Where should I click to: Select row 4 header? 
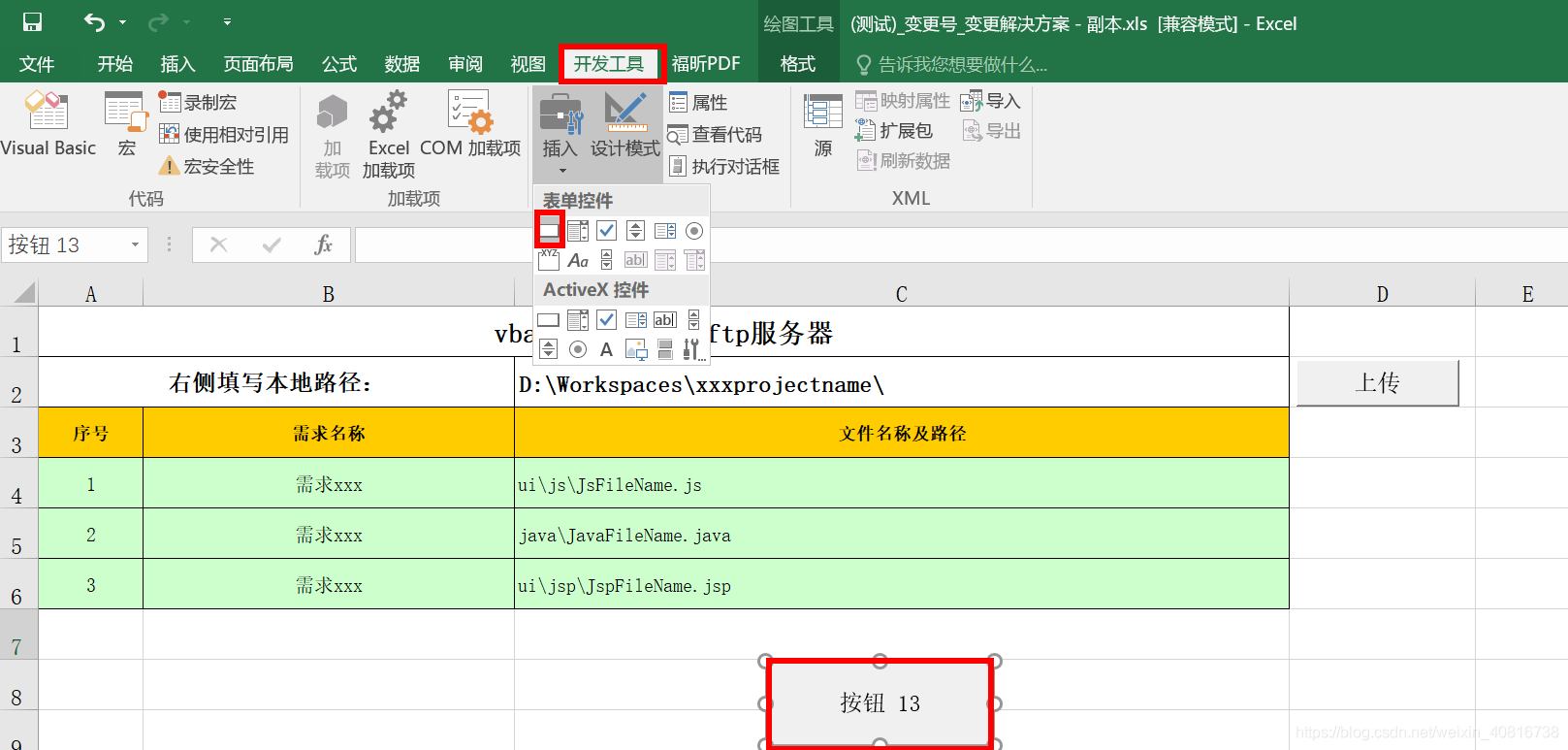click(17, 483)
